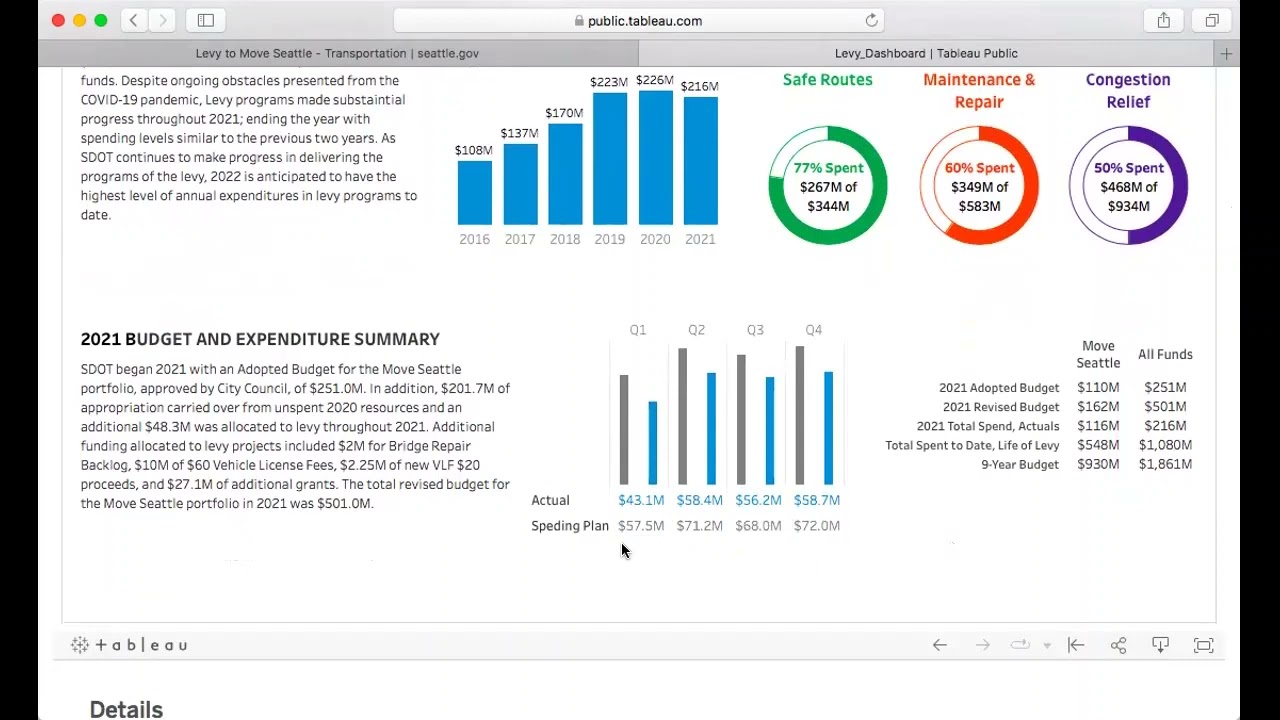Open the Safari Share menu
Screen dimensions: 1280x720
[1164, 20]
